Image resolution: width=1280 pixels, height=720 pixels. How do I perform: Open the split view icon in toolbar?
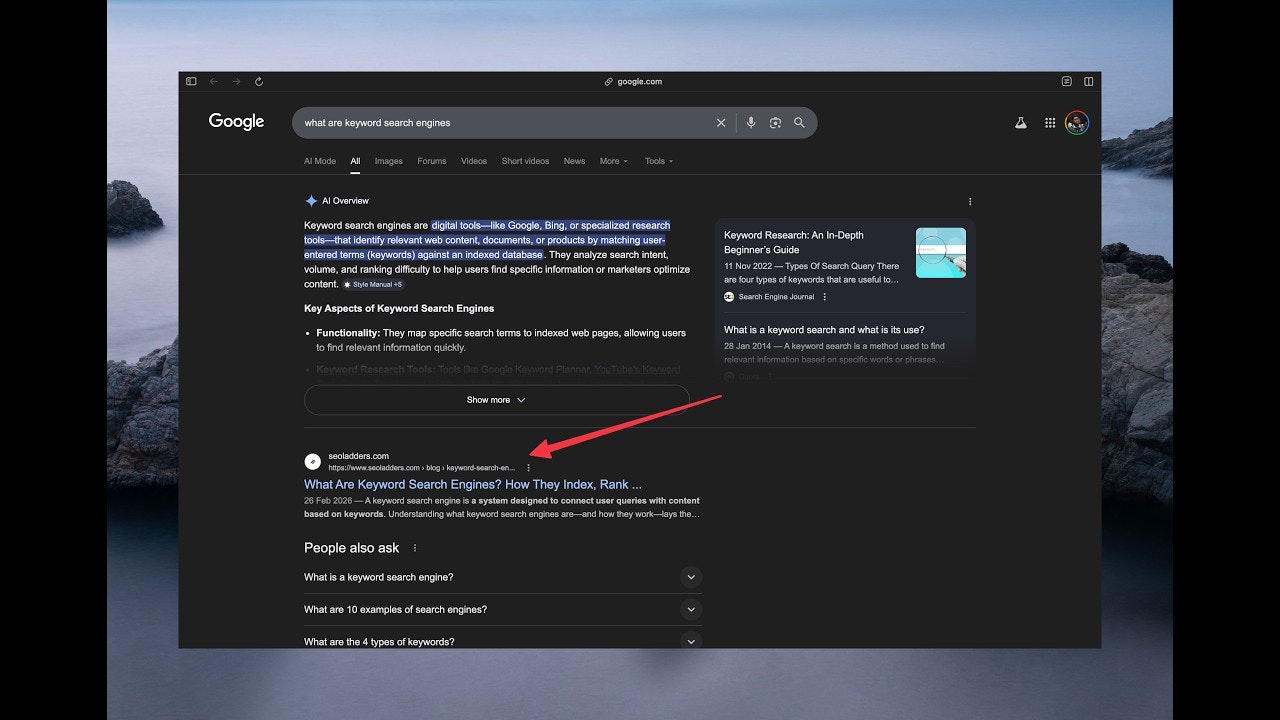pos(1089,82)
